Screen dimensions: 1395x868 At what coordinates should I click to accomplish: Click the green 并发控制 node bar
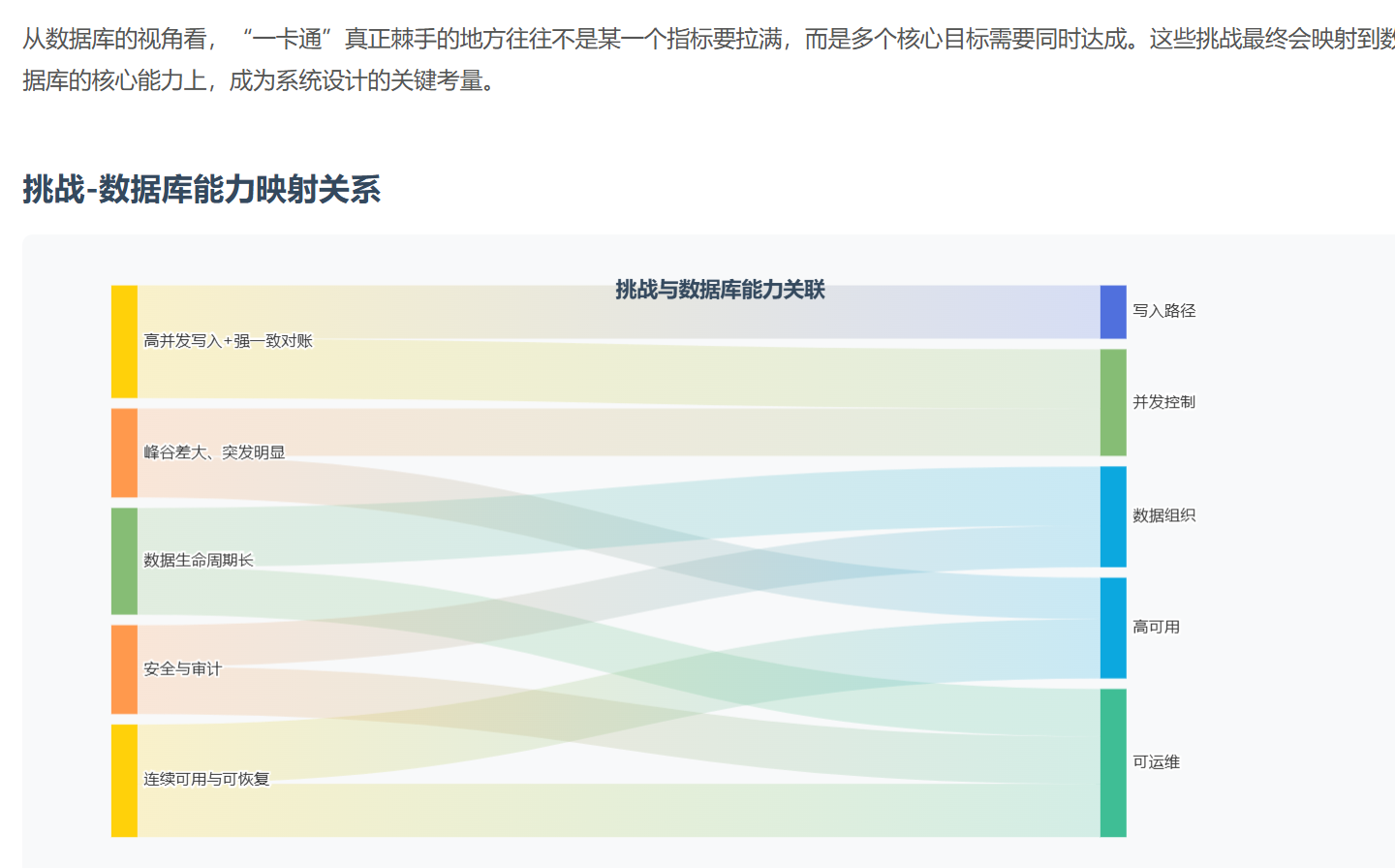[x=1113, y=402]
